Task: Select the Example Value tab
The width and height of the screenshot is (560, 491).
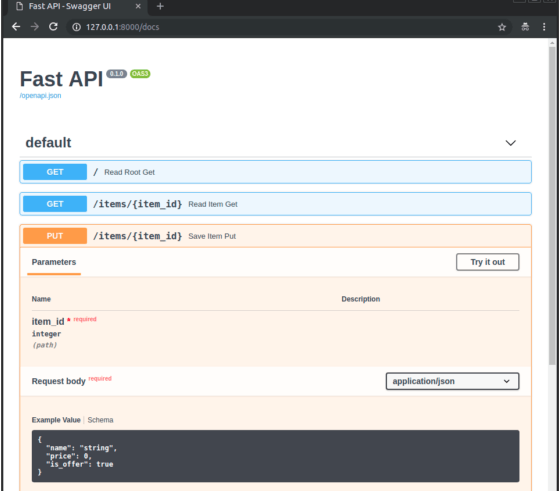Action: pos(56,420)
